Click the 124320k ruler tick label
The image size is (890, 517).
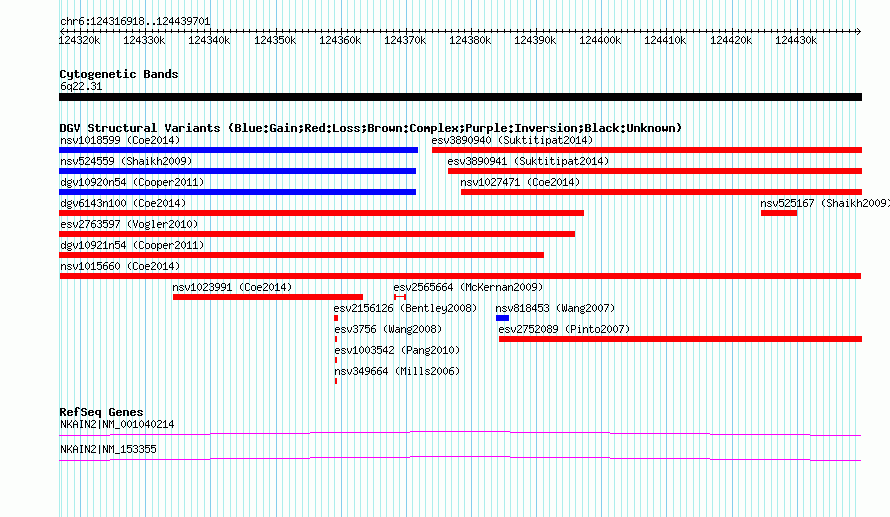79,40
